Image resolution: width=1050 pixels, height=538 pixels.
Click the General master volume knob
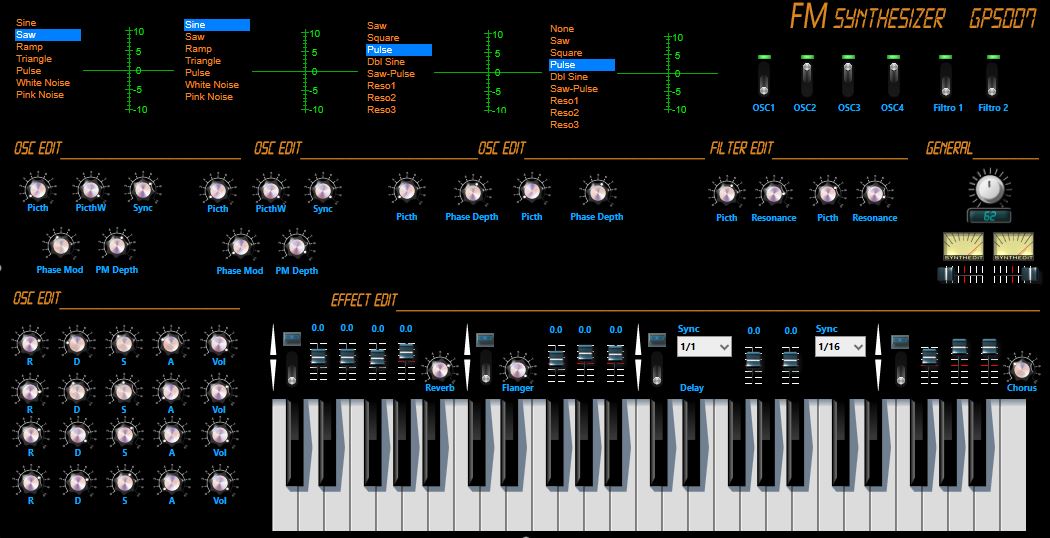[989, 187]
